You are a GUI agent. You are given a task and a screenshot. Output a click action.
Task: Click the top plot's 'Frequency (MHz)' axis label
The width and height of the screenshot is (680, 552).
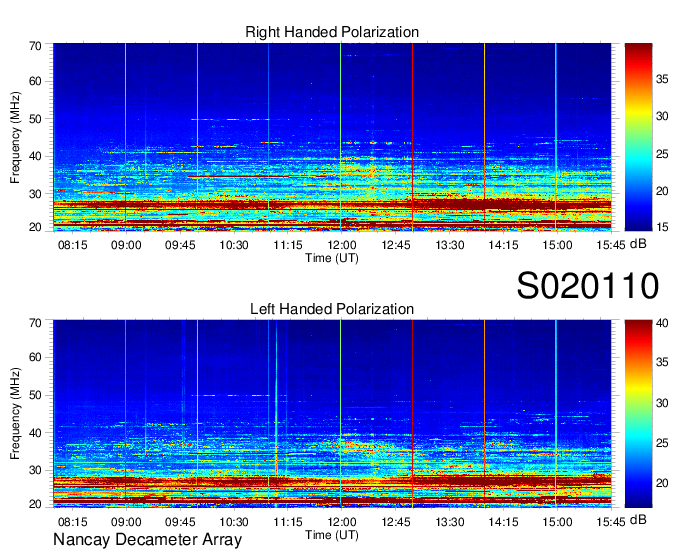click(15, 137)
